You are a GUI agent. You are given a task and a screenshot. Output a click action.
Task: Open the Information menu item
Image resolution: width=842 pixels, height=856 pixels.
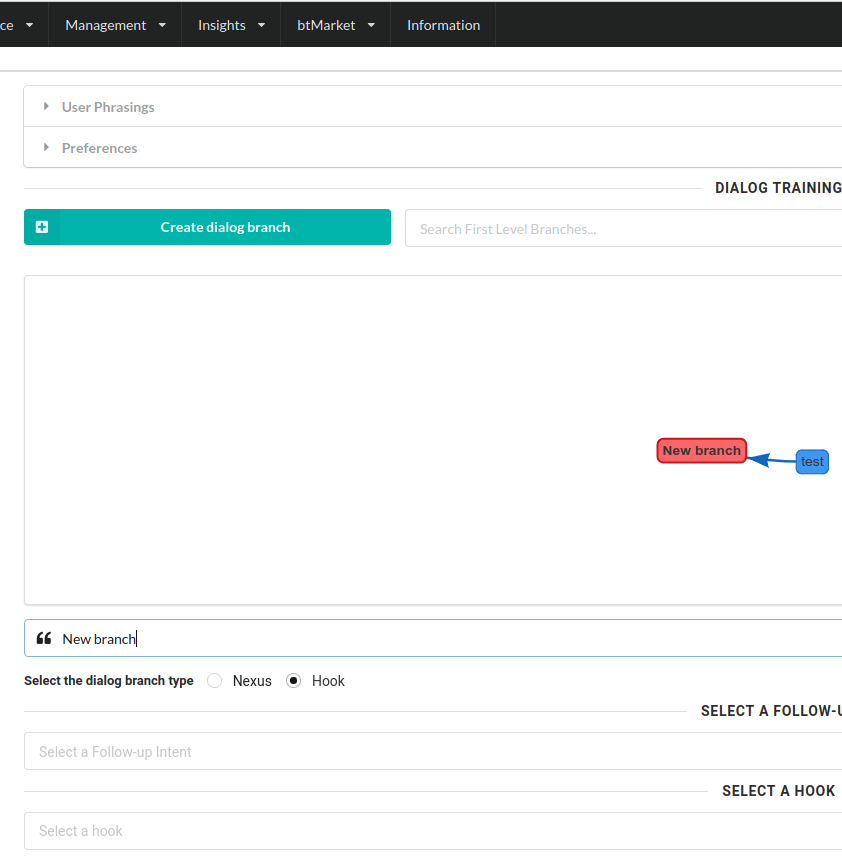point(443,25)
